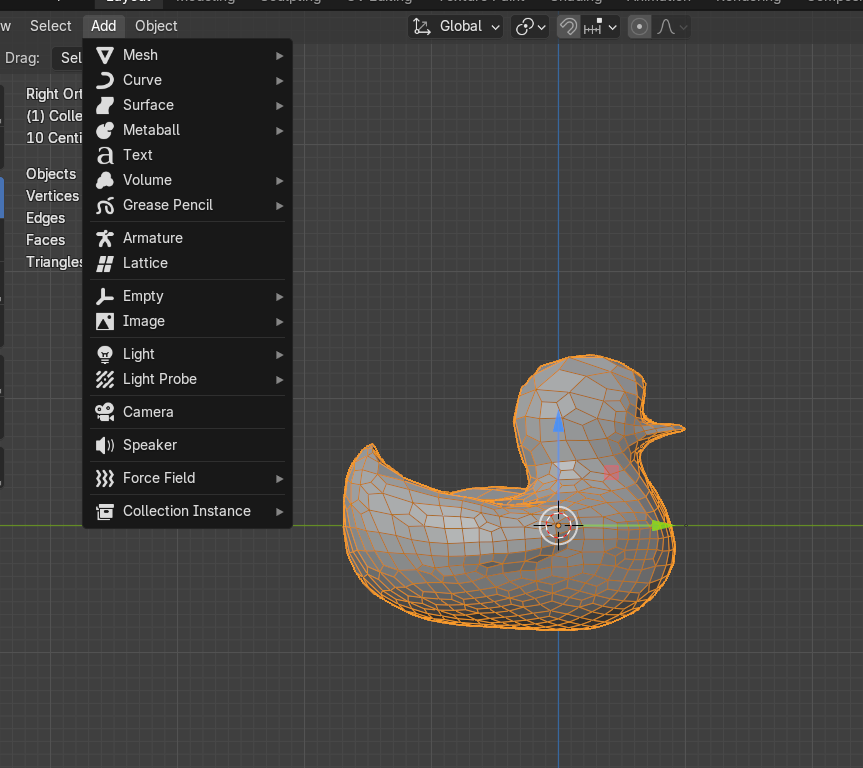863x768 pixels.
Task: Click the "Objects" statistics label
Action: [x=51, y=174]
